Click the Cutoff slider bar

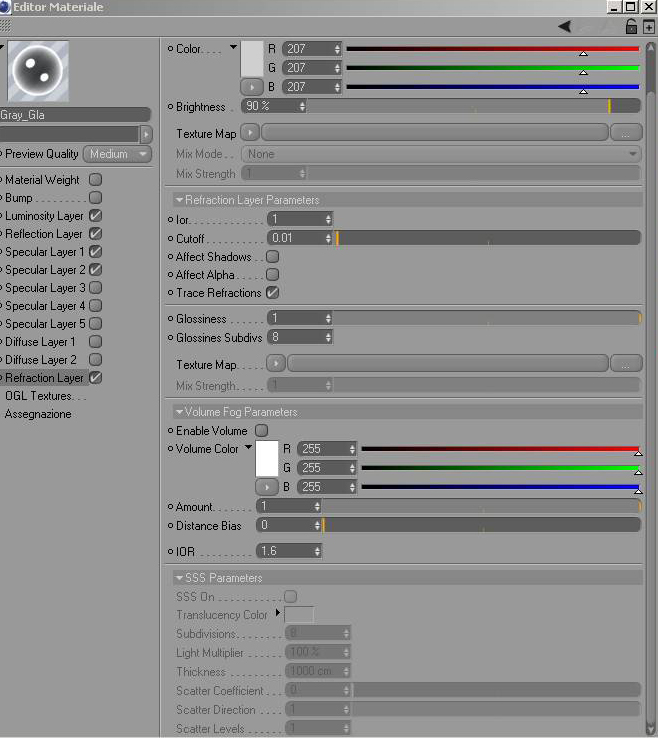tap(487, 238)
